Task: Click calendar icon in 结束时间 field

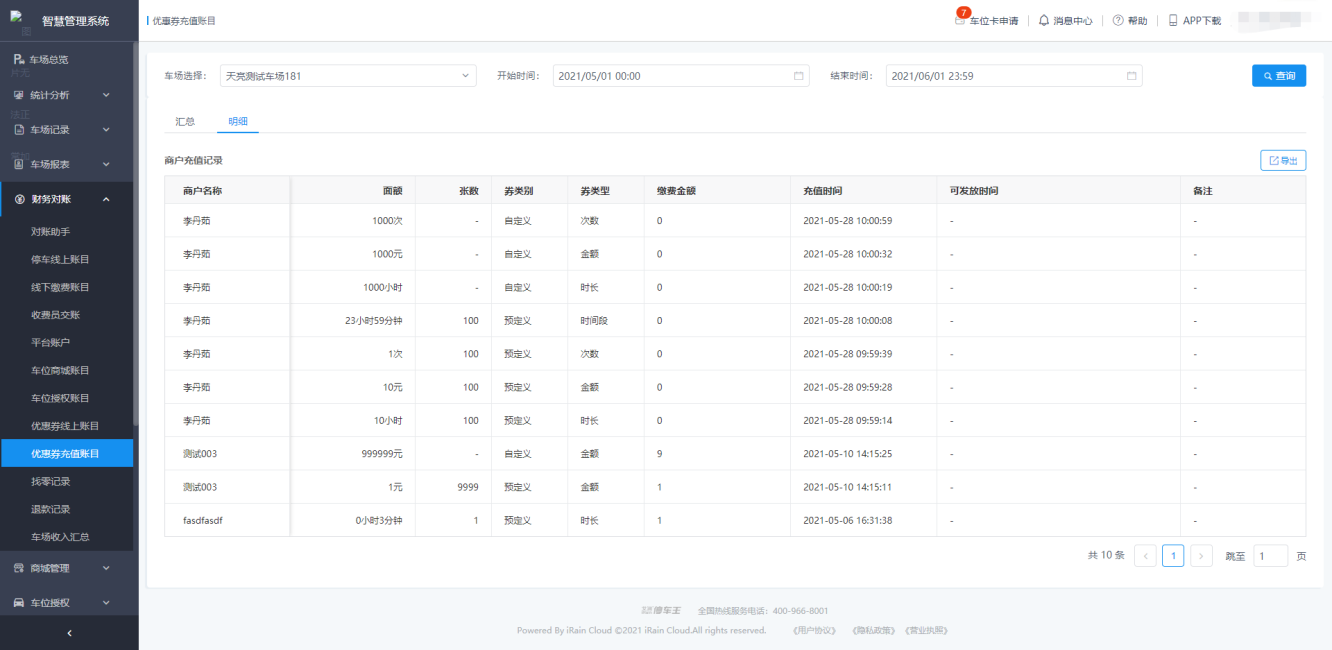Action: pos(1131,76)
